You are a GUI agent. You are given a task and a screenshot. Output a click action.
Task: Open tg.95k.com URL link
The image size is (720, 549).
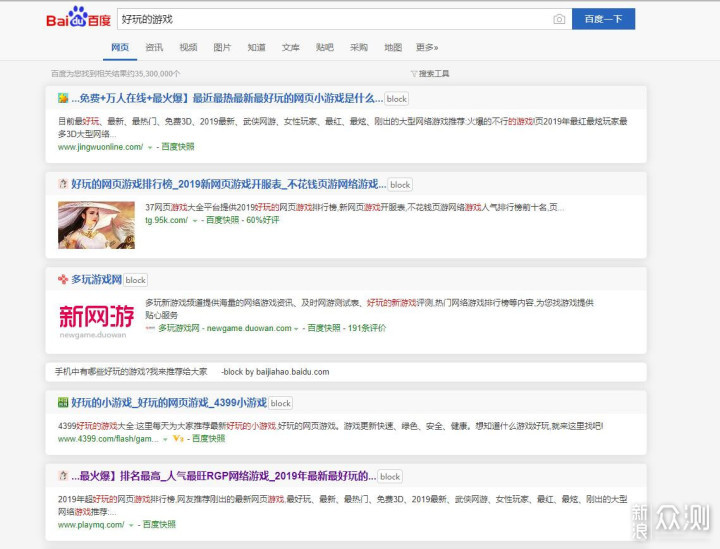[167, 220]
